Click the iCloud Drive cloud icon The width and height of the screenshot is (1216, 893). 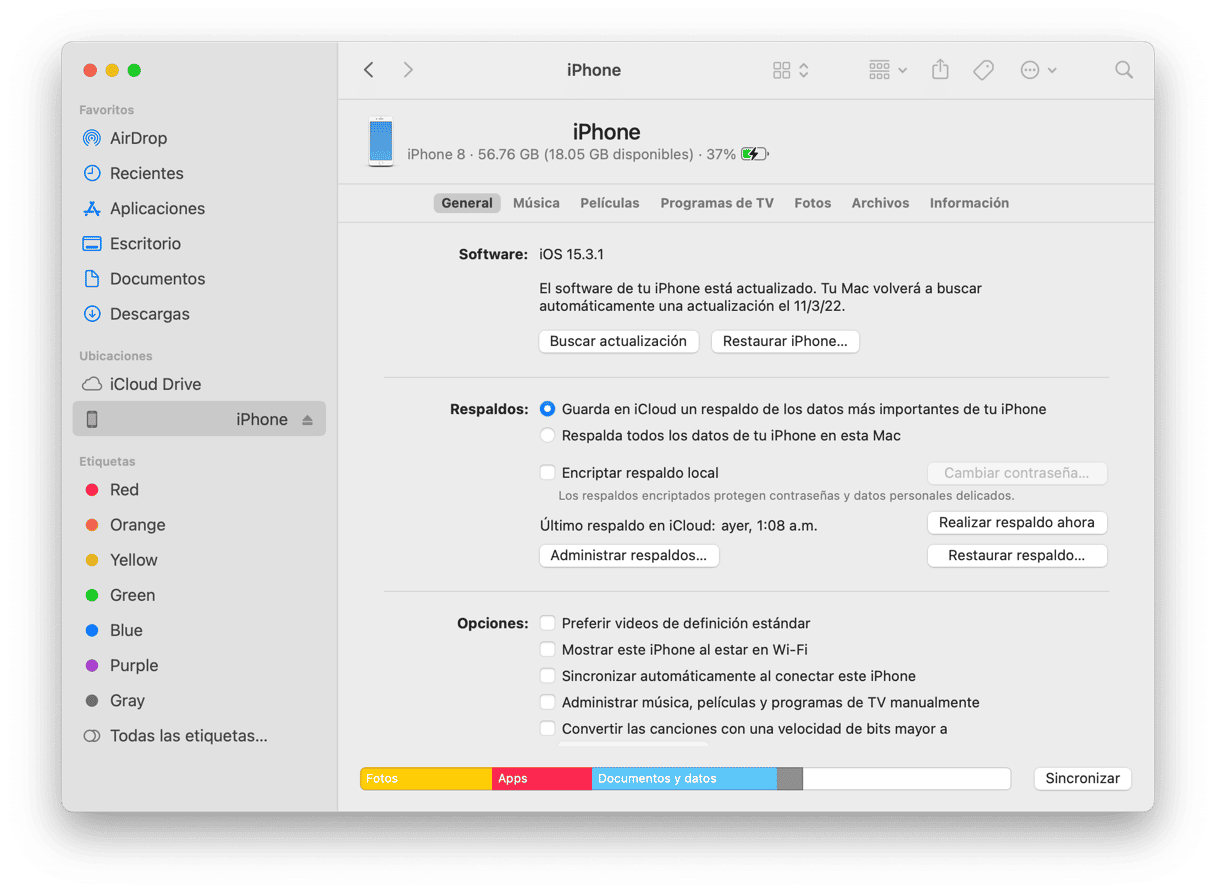pyautogui.click(x=92, y=384)
